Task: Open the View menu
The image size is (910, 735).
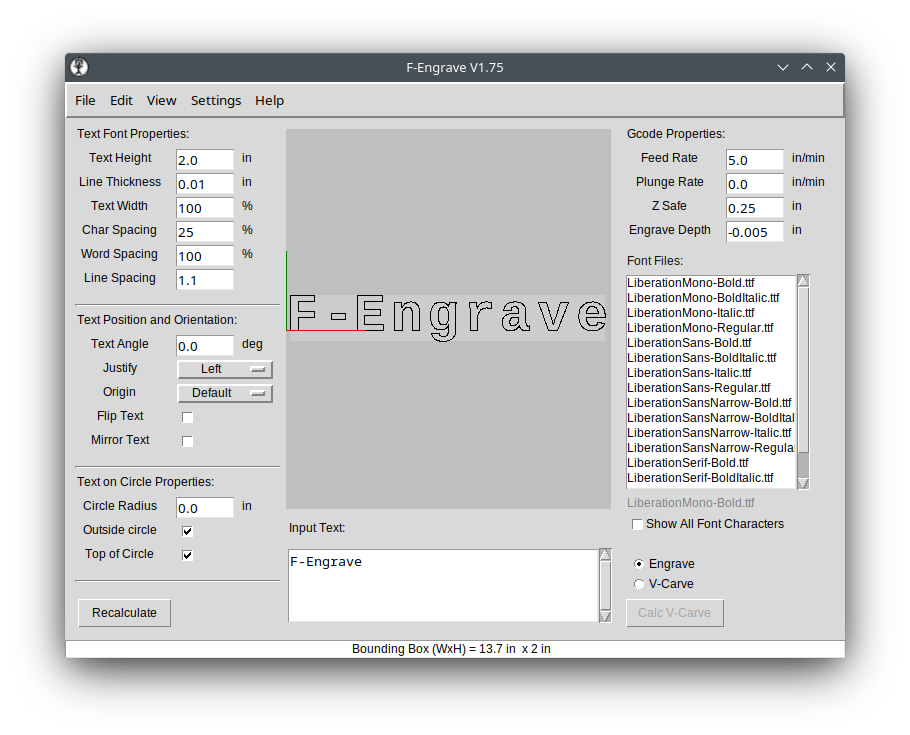Action: click(161, 100)
